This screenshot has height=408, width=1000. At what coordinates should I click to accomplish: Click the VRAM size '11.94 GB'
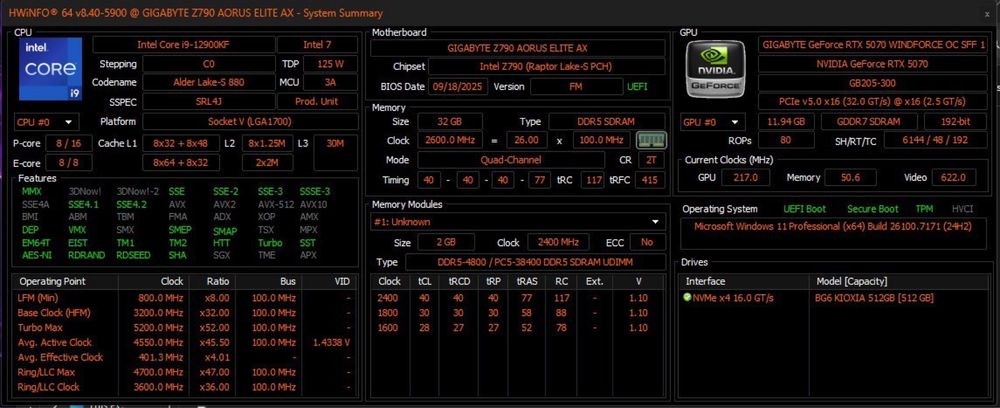[786, 122]
